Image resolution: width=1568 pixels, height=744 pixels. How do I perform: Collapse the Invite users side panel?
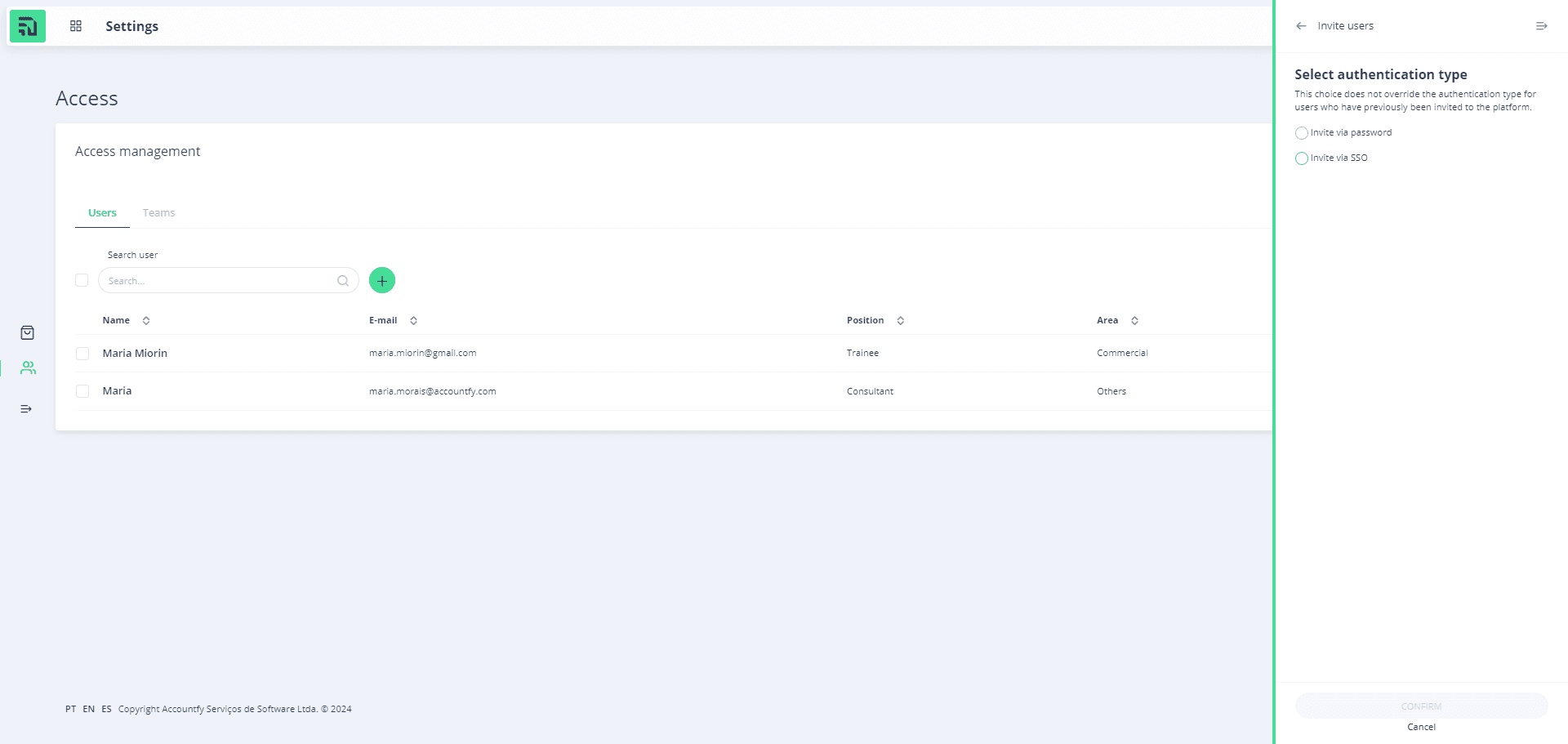click(1541, 26)
